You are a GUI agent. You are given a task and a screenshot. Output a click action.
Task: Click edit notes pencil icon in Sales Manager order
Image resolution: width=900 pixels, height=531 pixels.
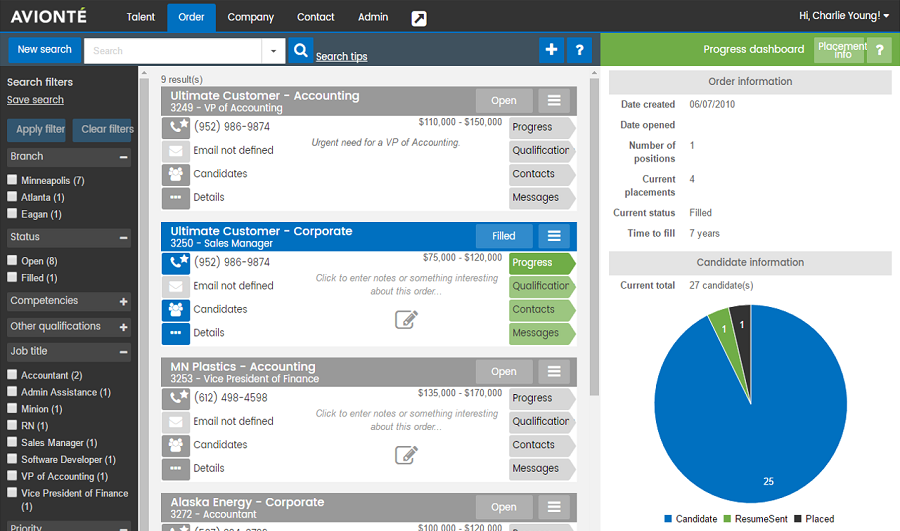click(406, 319)
